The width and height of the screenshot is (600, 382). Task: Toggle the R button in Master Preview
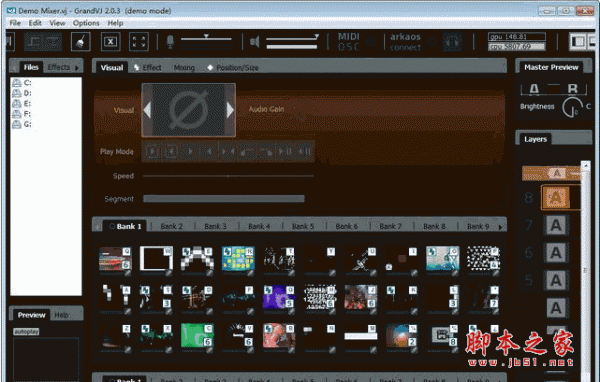point(572,89)
